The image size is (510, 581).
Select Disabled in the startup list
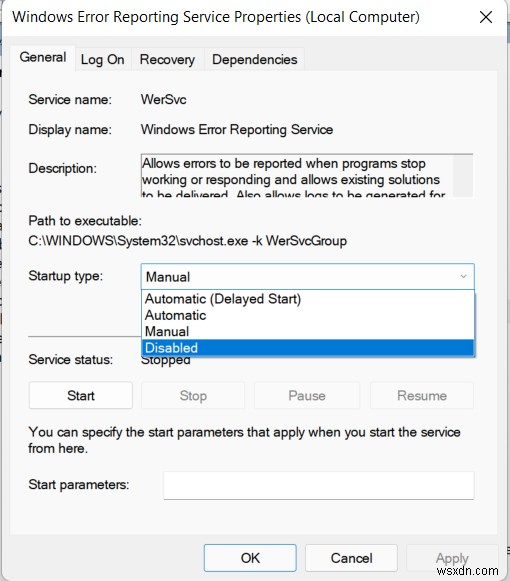pyautogui.click(x=308, y=348)
